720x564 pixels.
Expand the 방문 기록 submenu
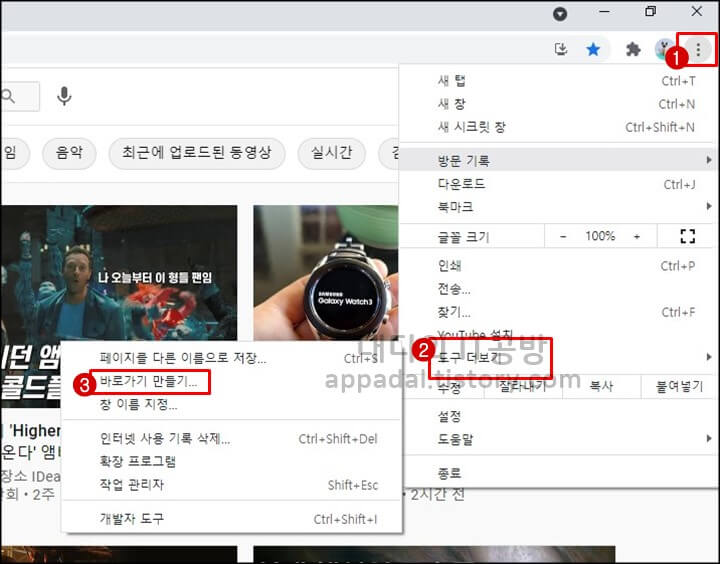pos(557,160)
